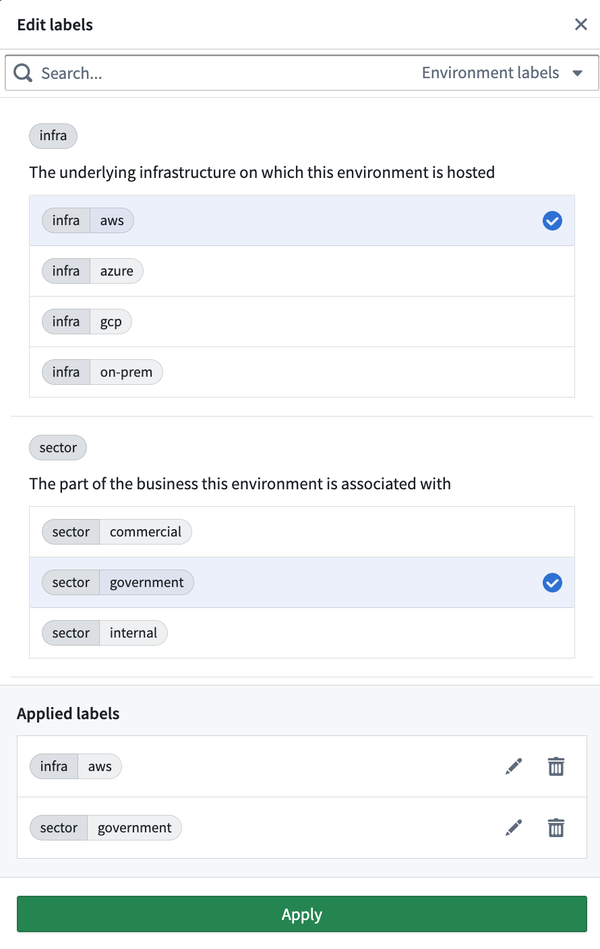The height and width of the screenshot is (949, 600).
Task: Choose the infra on-prem label
Action: pyautogui.click(x=302, y=372)
